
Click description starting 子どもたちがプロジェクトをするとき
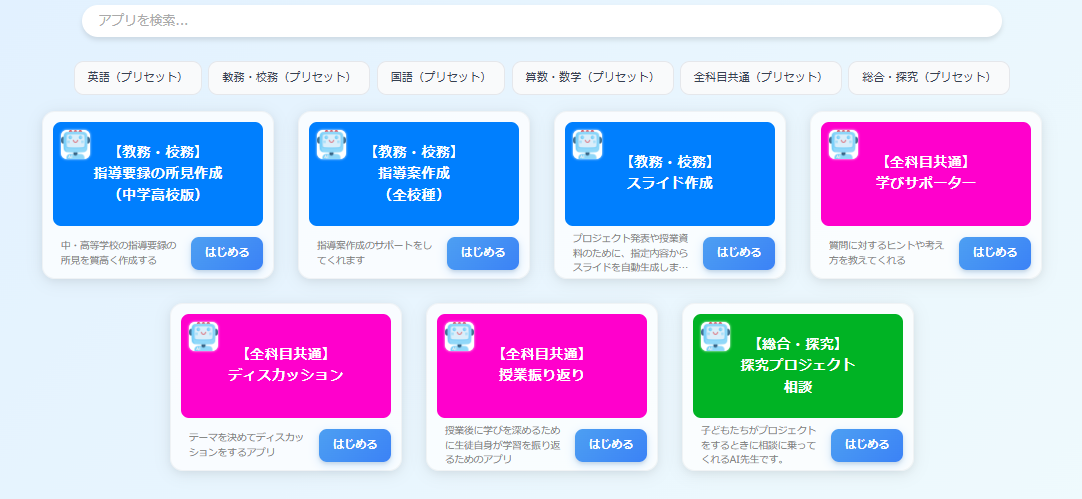pyautogui.click(x=759, y=444)
